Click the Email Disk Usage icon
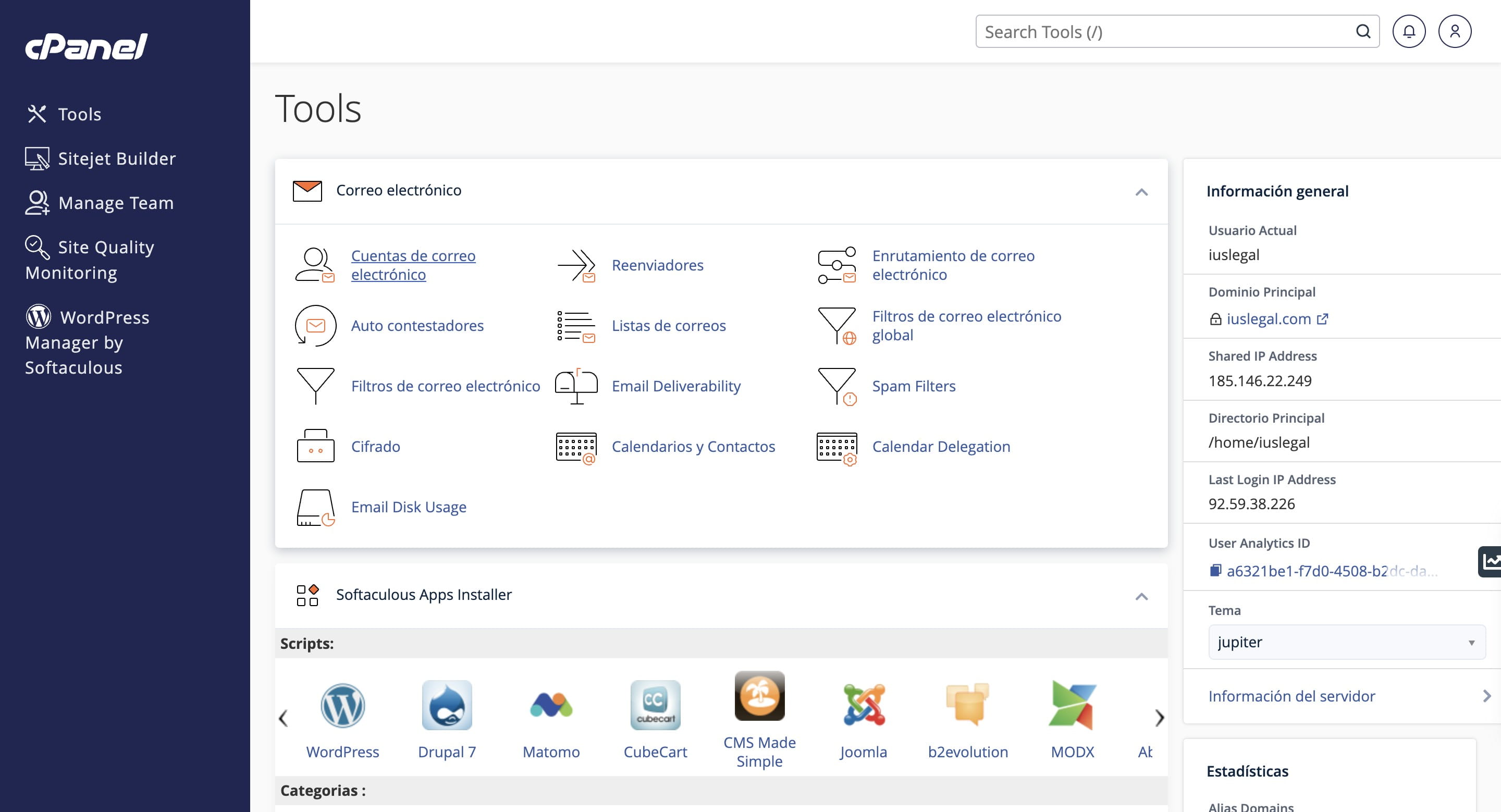Screen dimensions: 1501x812 coord(315,507)
